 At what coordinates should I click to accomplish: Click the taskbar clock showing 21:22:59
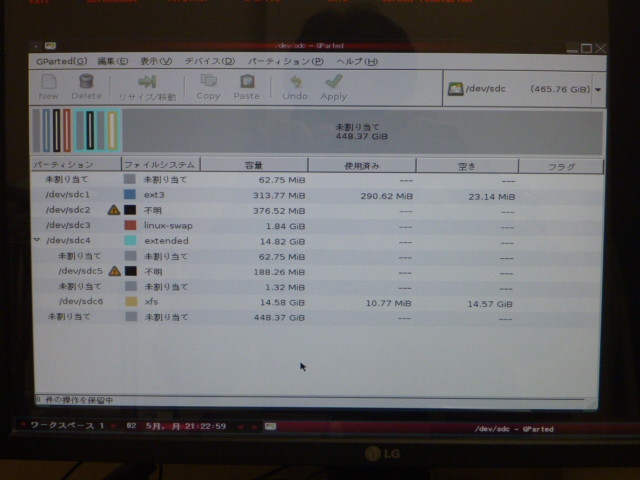tap(205, 426)
